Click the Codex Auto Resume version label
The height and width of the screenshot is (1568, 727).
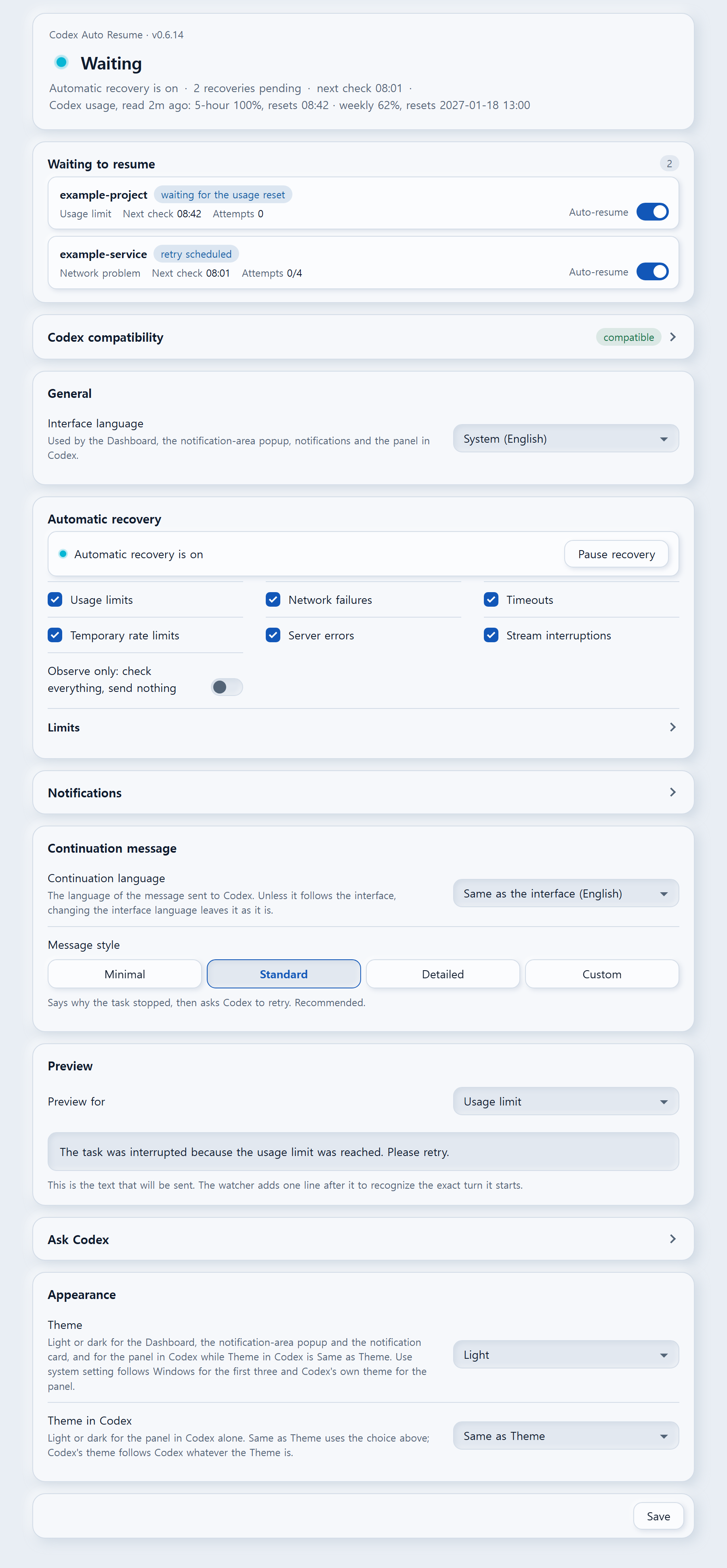[116, 35]
